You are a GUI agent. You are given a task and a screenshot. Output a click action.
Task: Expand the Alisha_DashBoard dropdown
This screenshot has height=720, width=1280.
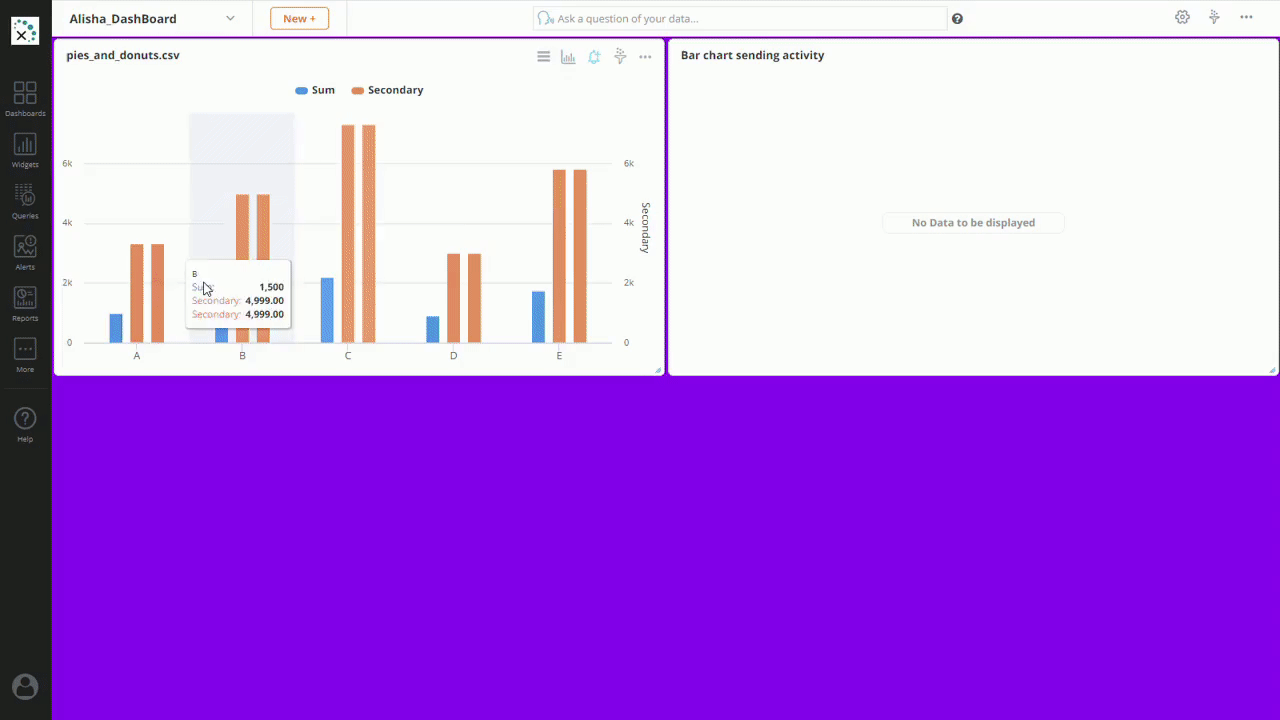[230, 19]
